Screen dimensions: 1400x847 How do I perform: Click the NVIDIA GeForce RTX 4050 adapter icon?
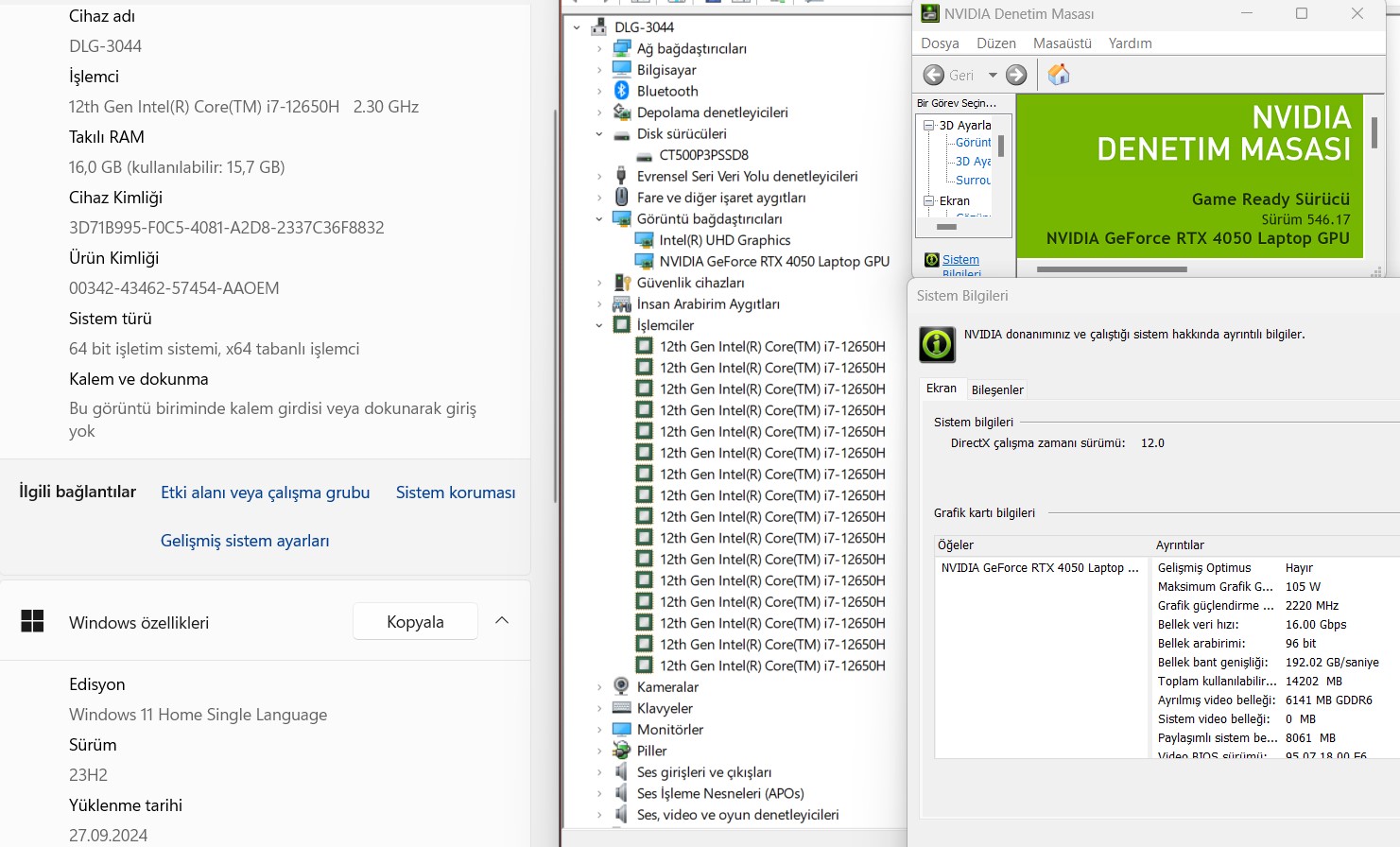(644, 261)
